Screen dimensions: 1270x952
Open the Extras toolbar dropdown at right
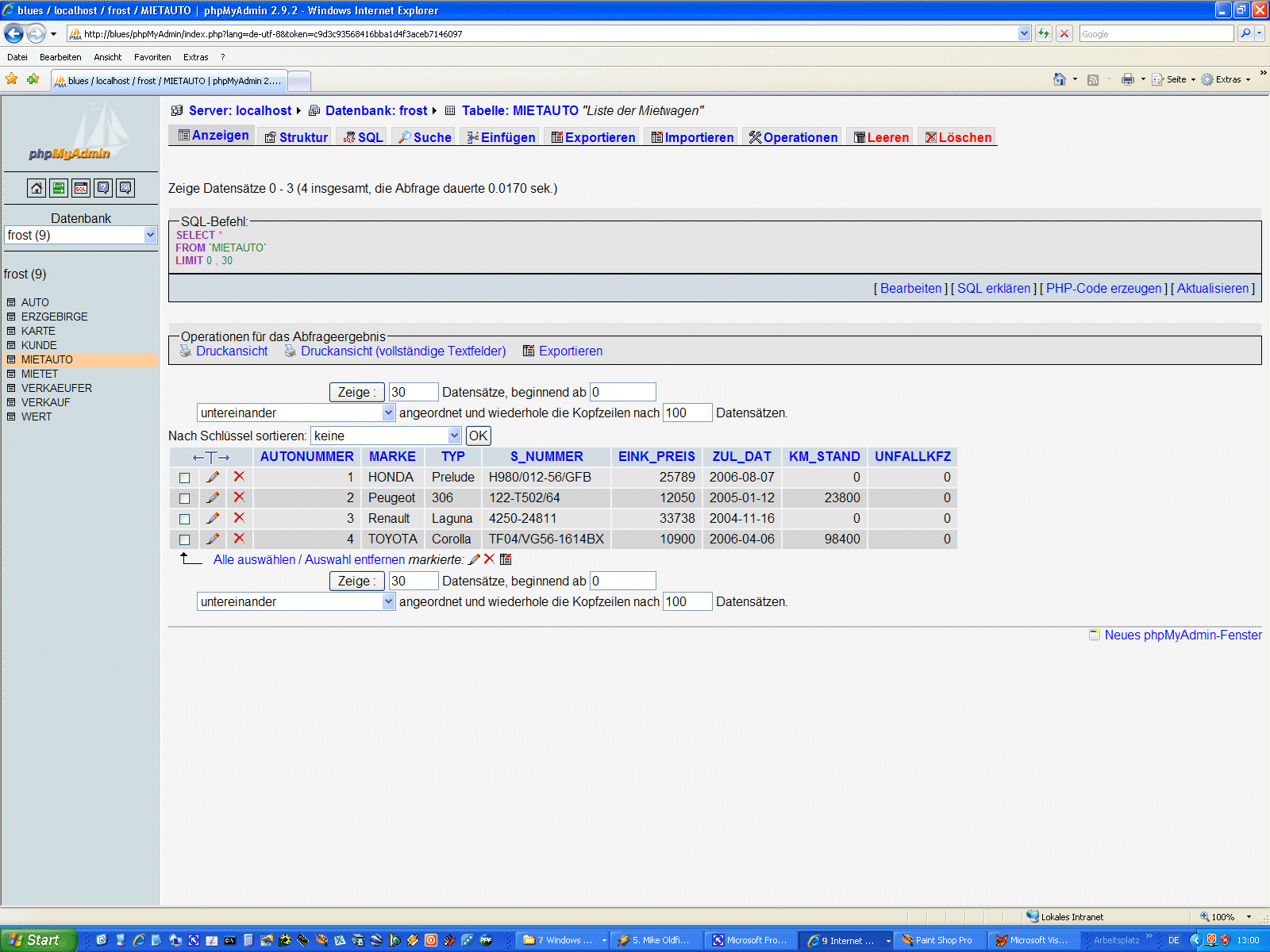point(1249,79)
